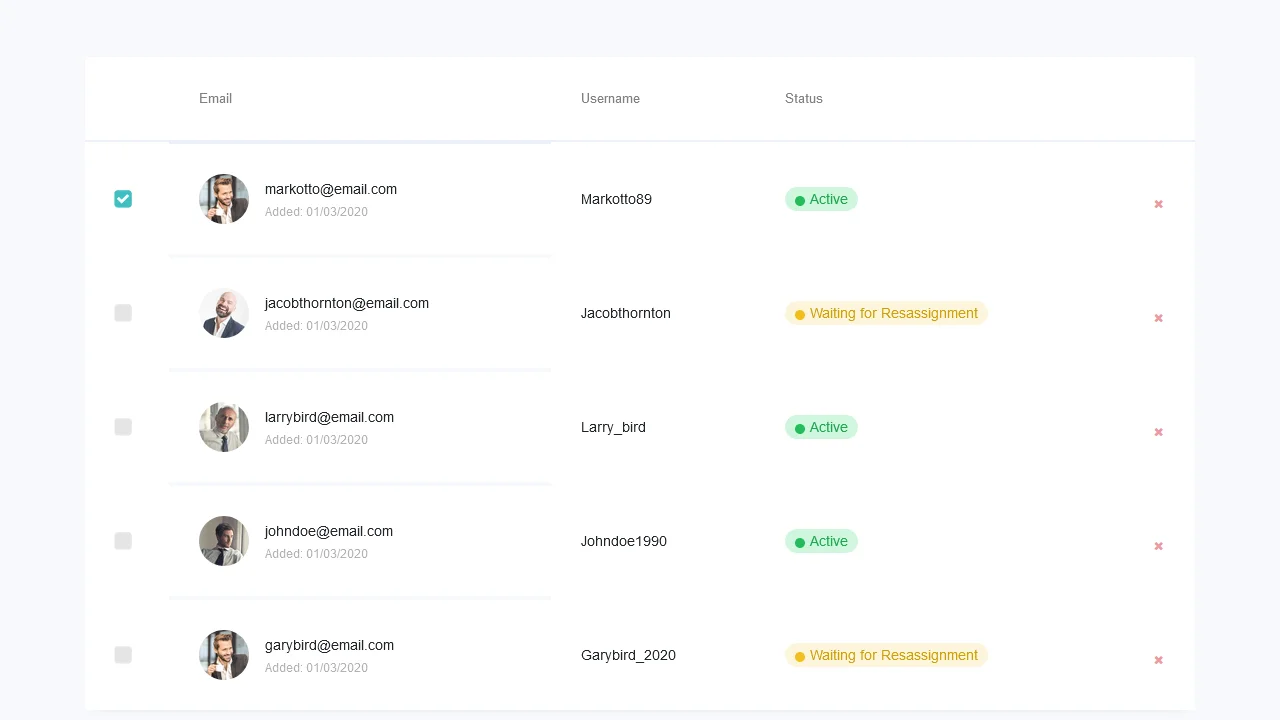This screenshot has height=720, width=1280.
Task: Enable the garybird@email.com checkbox
Action: [123, 655]
